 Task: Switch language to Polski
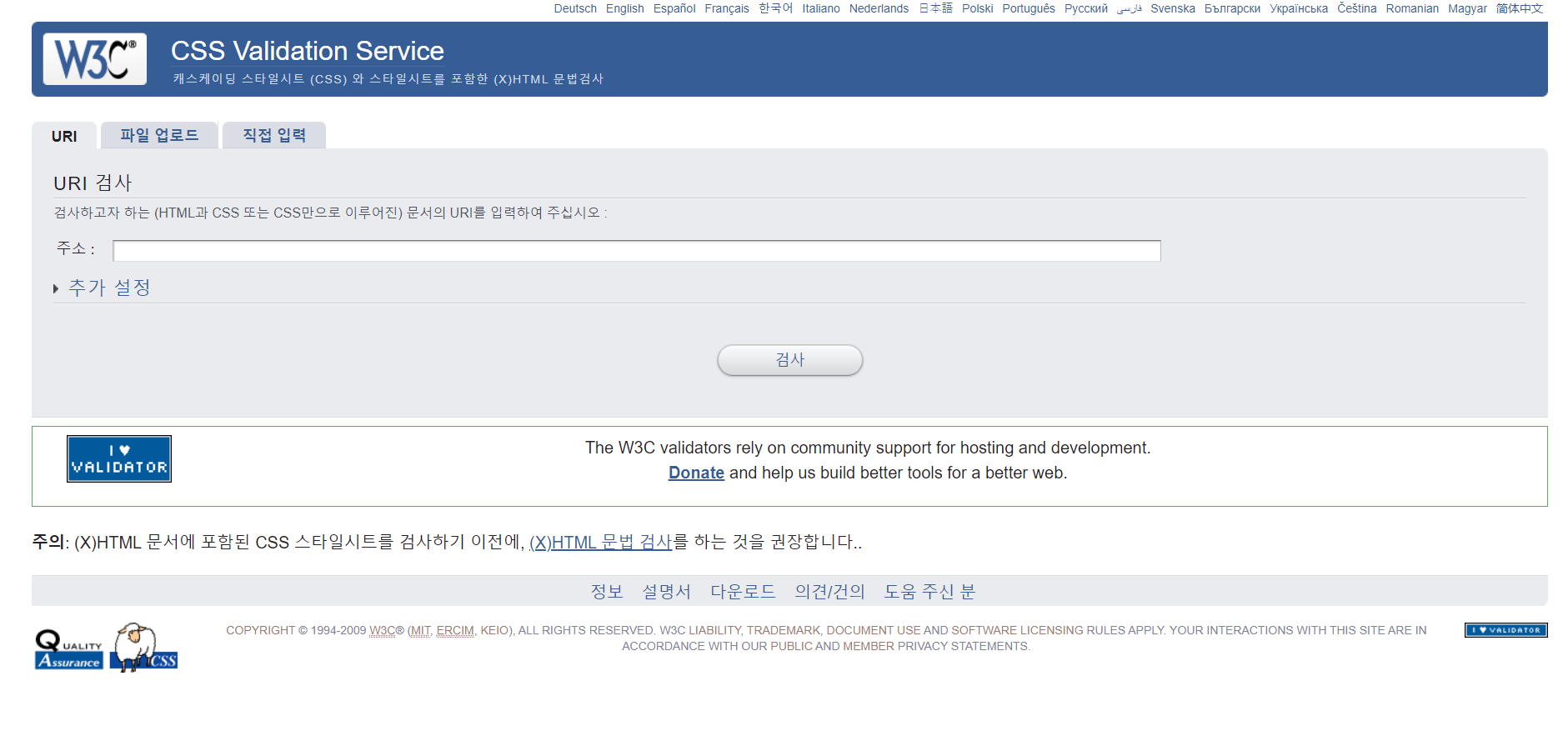tap(977, 8)
